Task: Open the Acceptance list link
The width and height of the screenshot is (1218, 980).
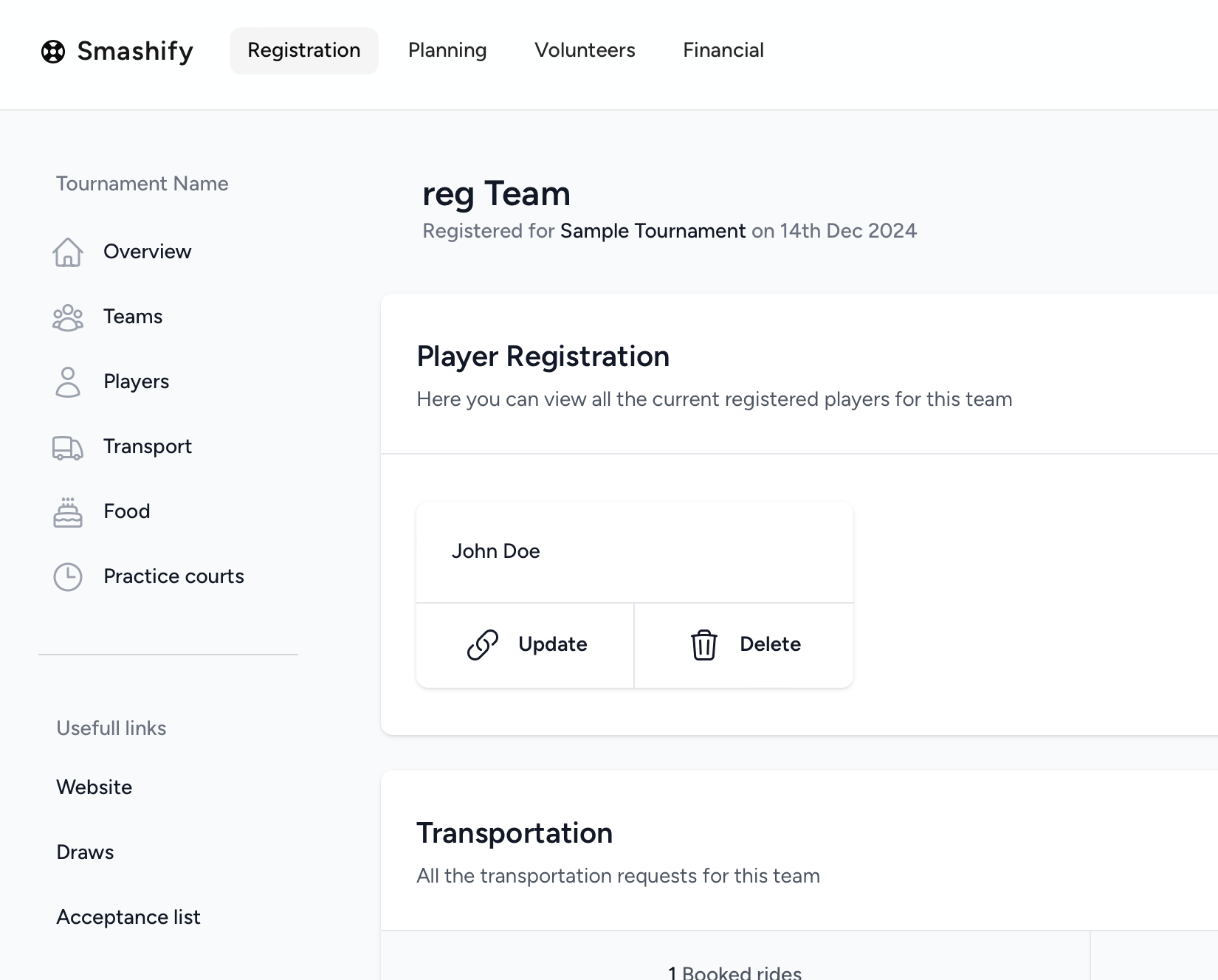Action: [x=128, y=917]
